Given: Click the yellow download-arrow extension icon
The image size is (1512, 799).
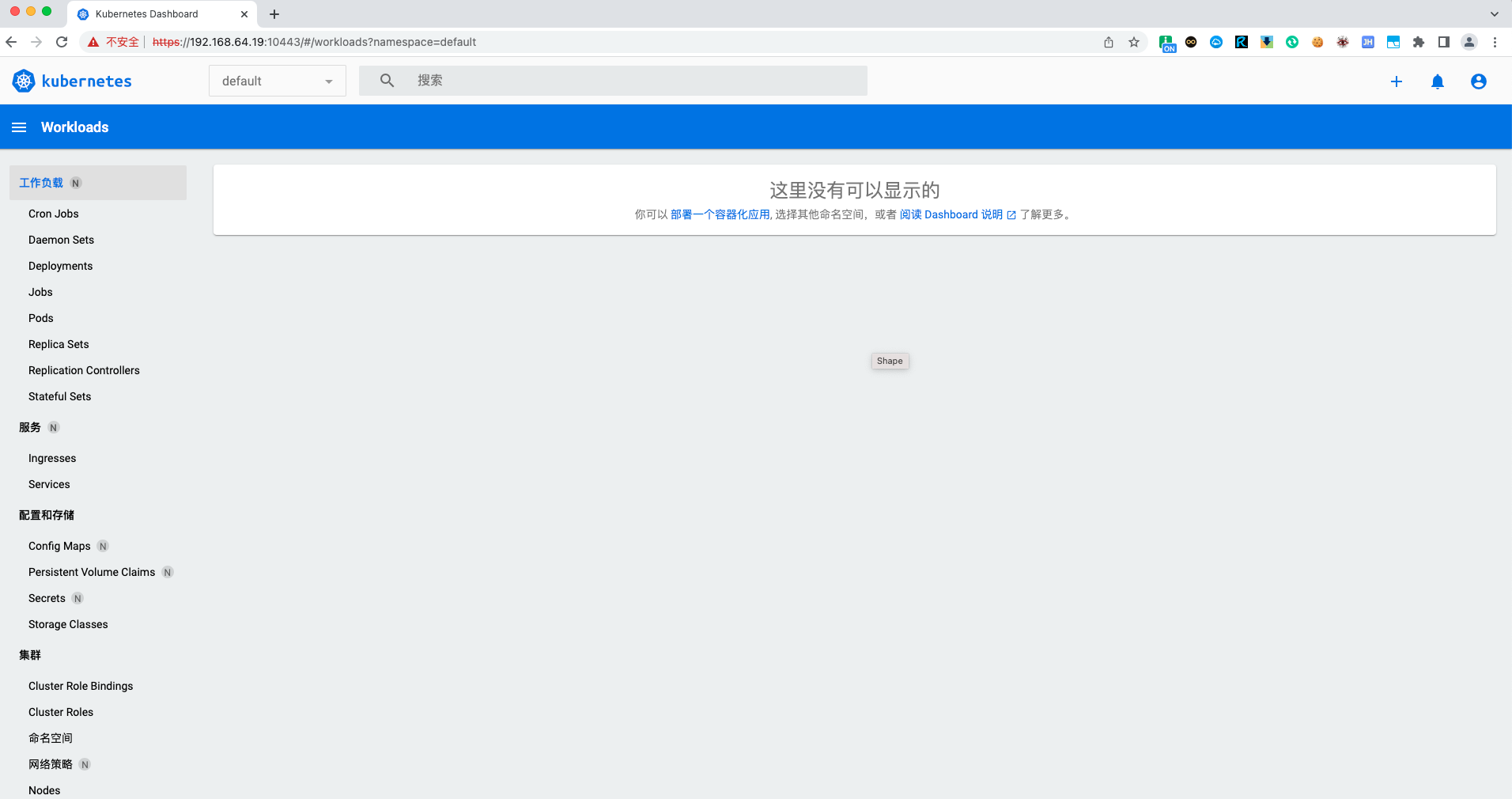Looking at the screenshot, I should 1267,42.
